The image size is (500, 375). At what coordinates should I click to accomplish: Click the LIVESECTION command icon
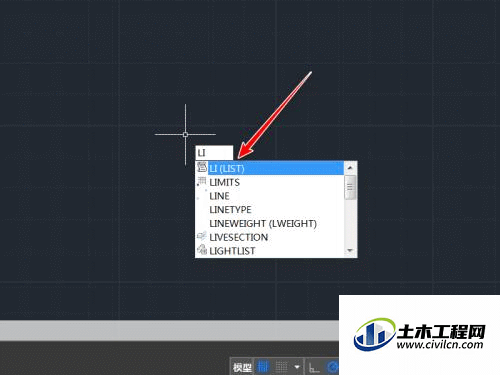202,236
